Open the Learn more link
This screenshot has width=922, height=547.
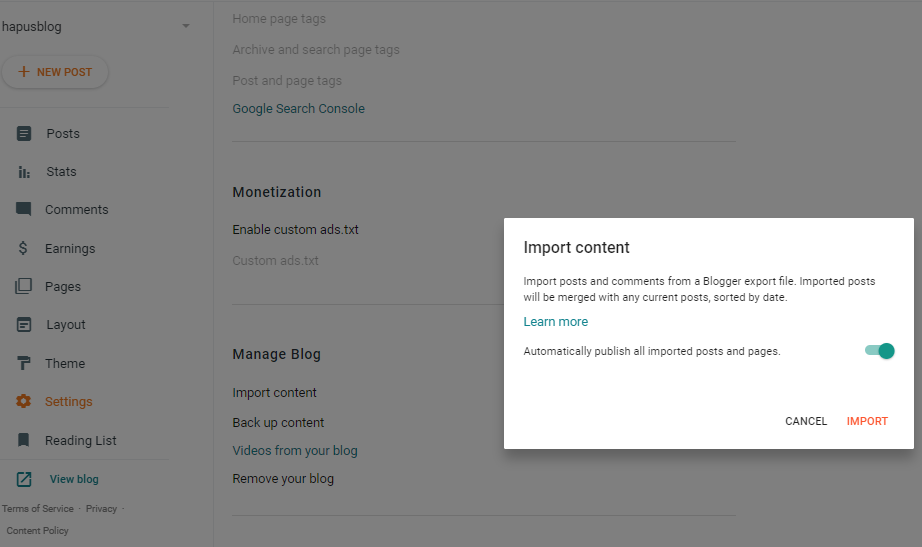point(556,322)
